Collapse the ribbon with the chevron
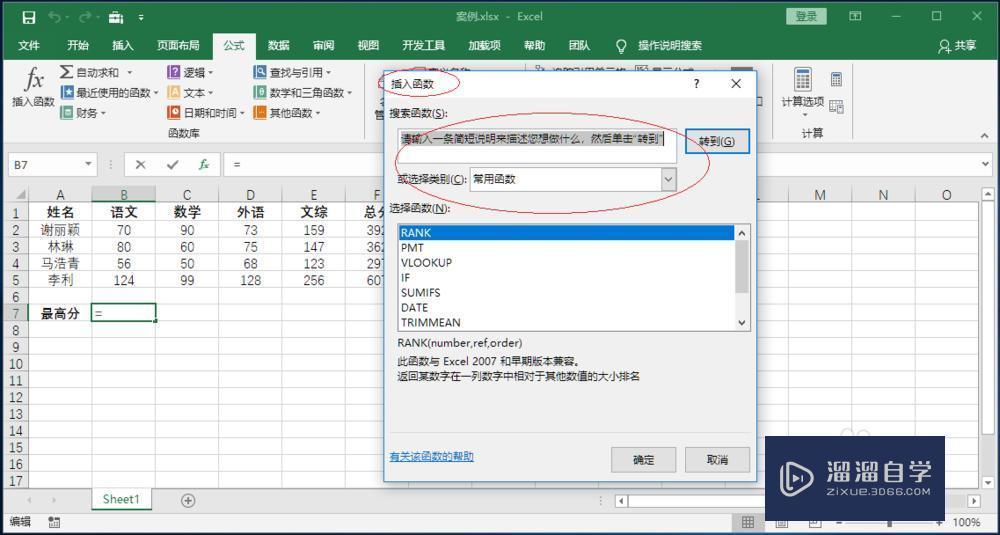 984,135
